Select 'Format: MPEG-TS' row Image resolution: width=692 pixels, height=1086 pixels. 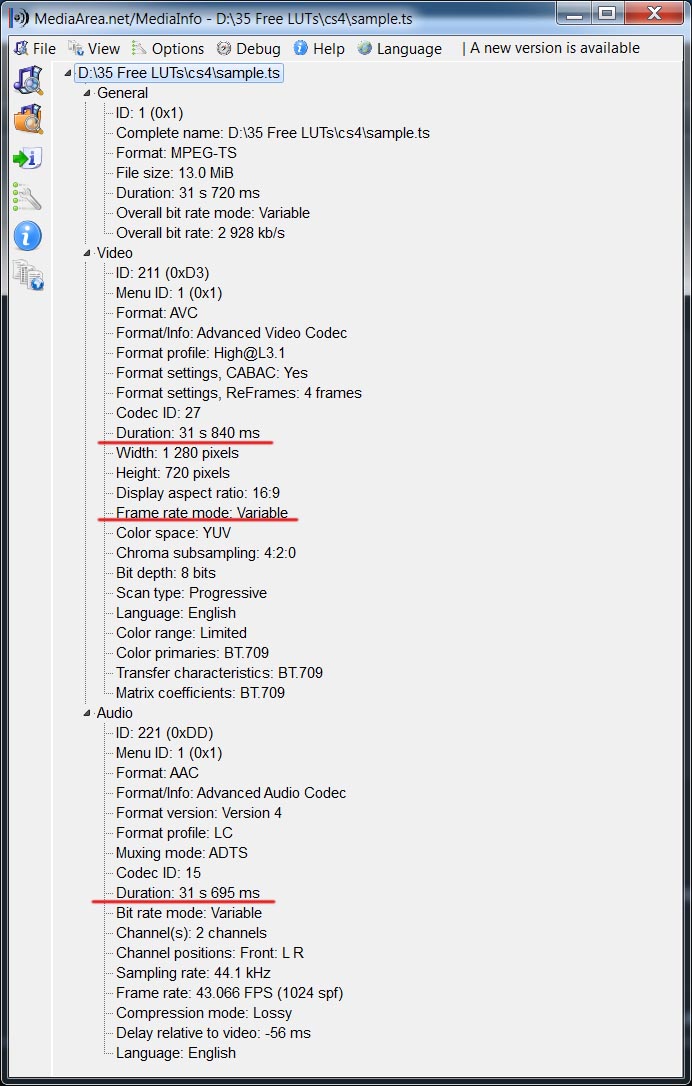click(x=176, y=153)
